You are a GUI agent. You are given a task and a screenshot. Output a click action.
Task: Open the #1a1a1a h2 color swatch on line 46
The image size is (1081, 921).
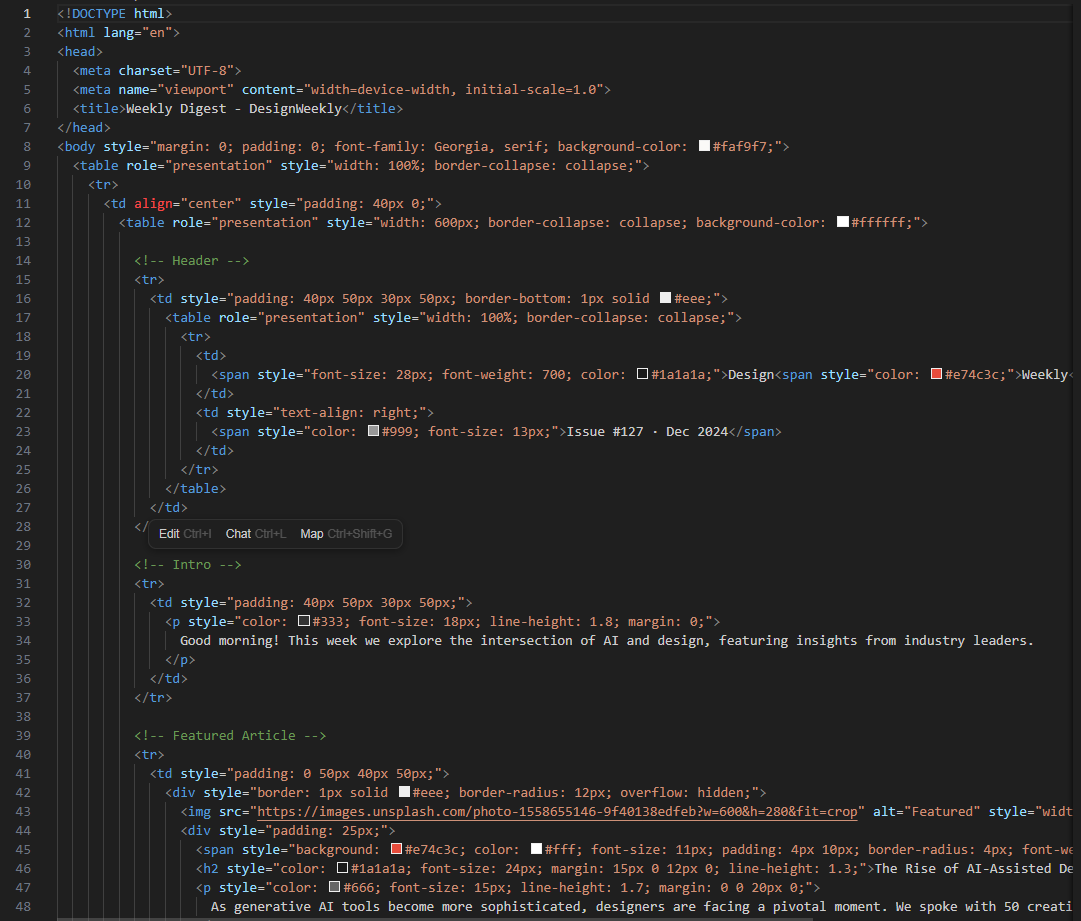coord(343,868)
